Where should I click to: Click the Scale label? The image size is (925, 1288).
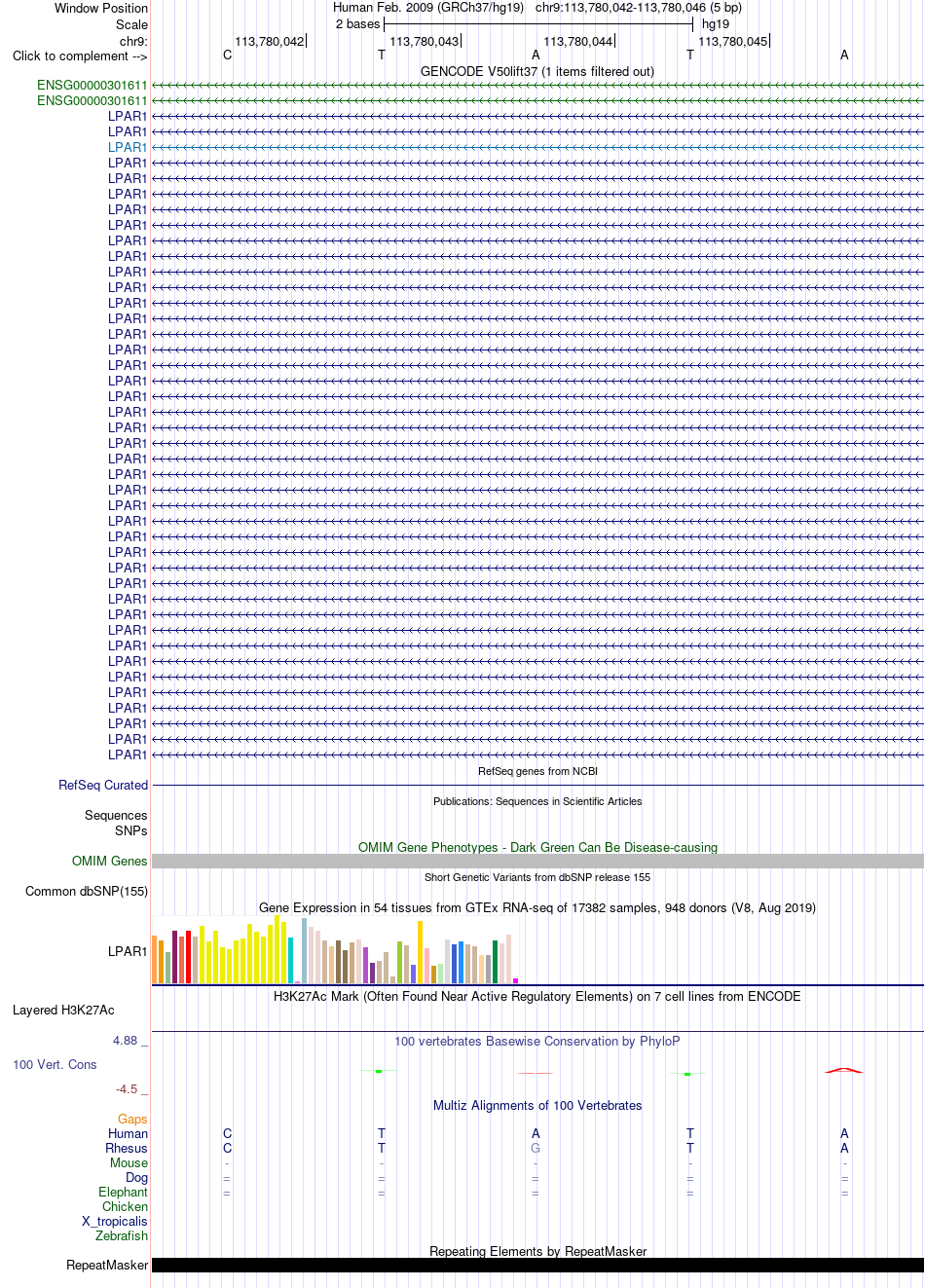(131, 25)
